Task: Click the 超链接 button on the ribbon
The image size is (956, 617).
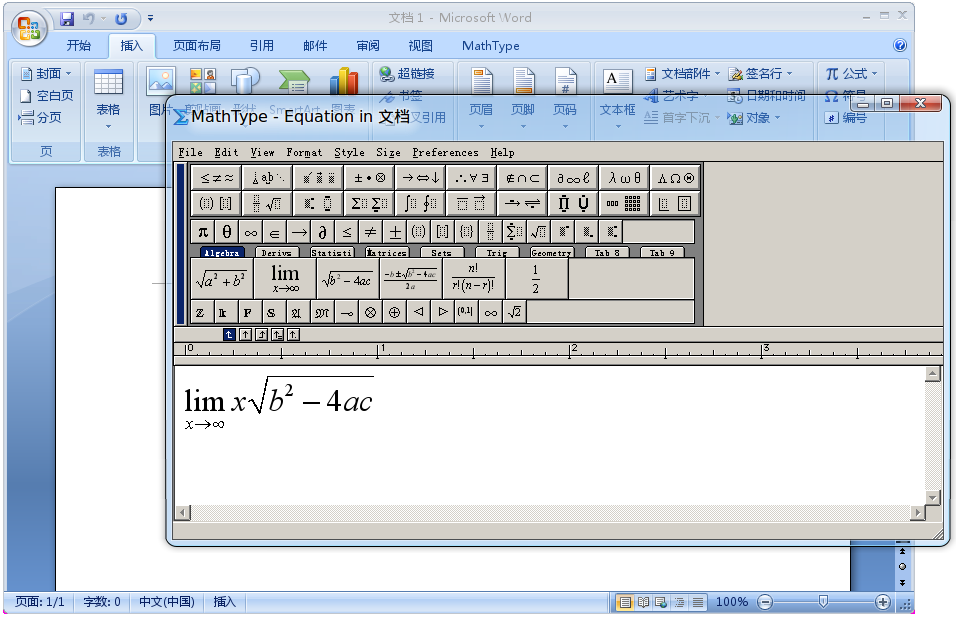Action: click(412, 73)
